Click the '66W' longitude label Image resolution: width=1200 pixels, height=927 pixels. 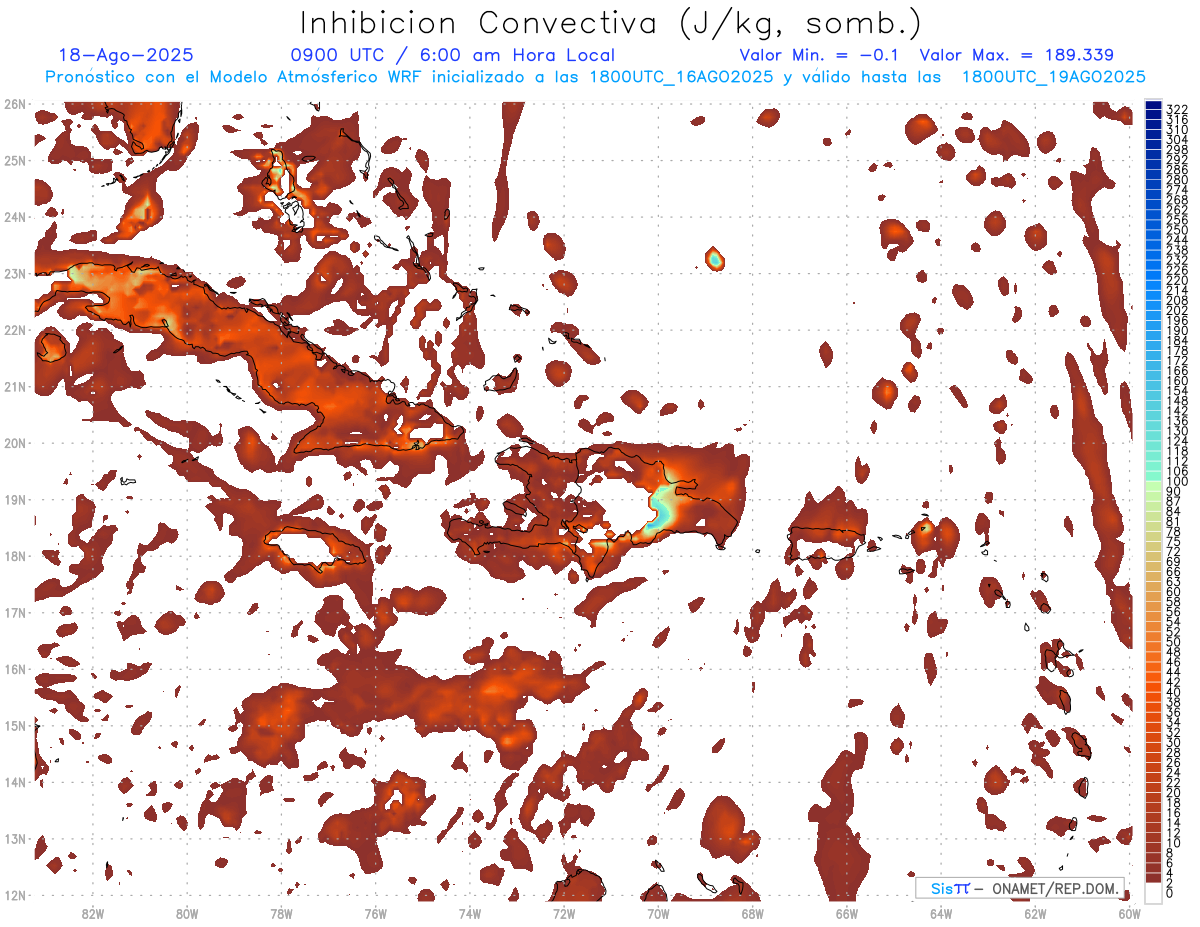pos(847,913)
